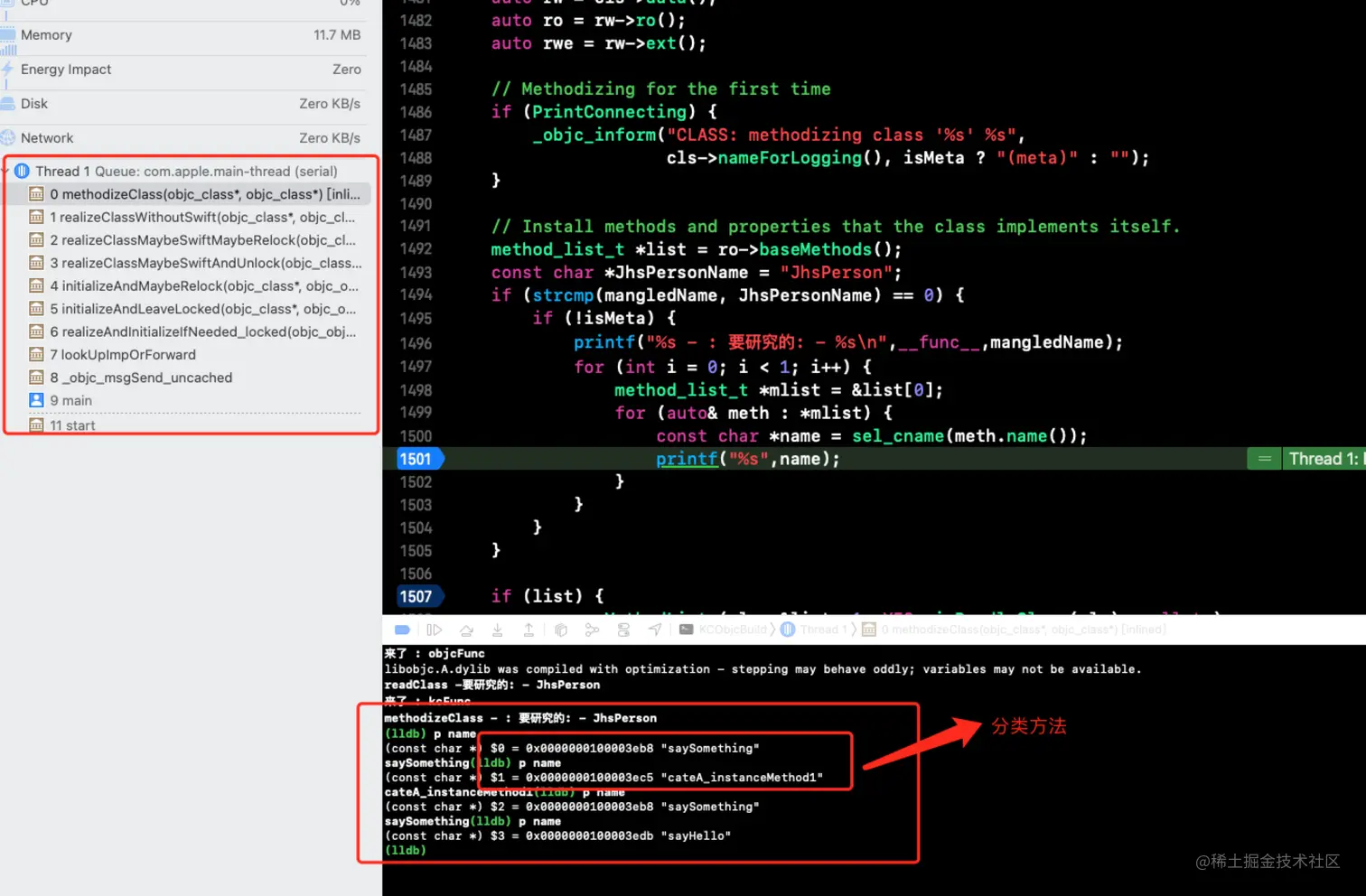
Task: Click the Network gauge icon
Action: [x=8, y=138]
